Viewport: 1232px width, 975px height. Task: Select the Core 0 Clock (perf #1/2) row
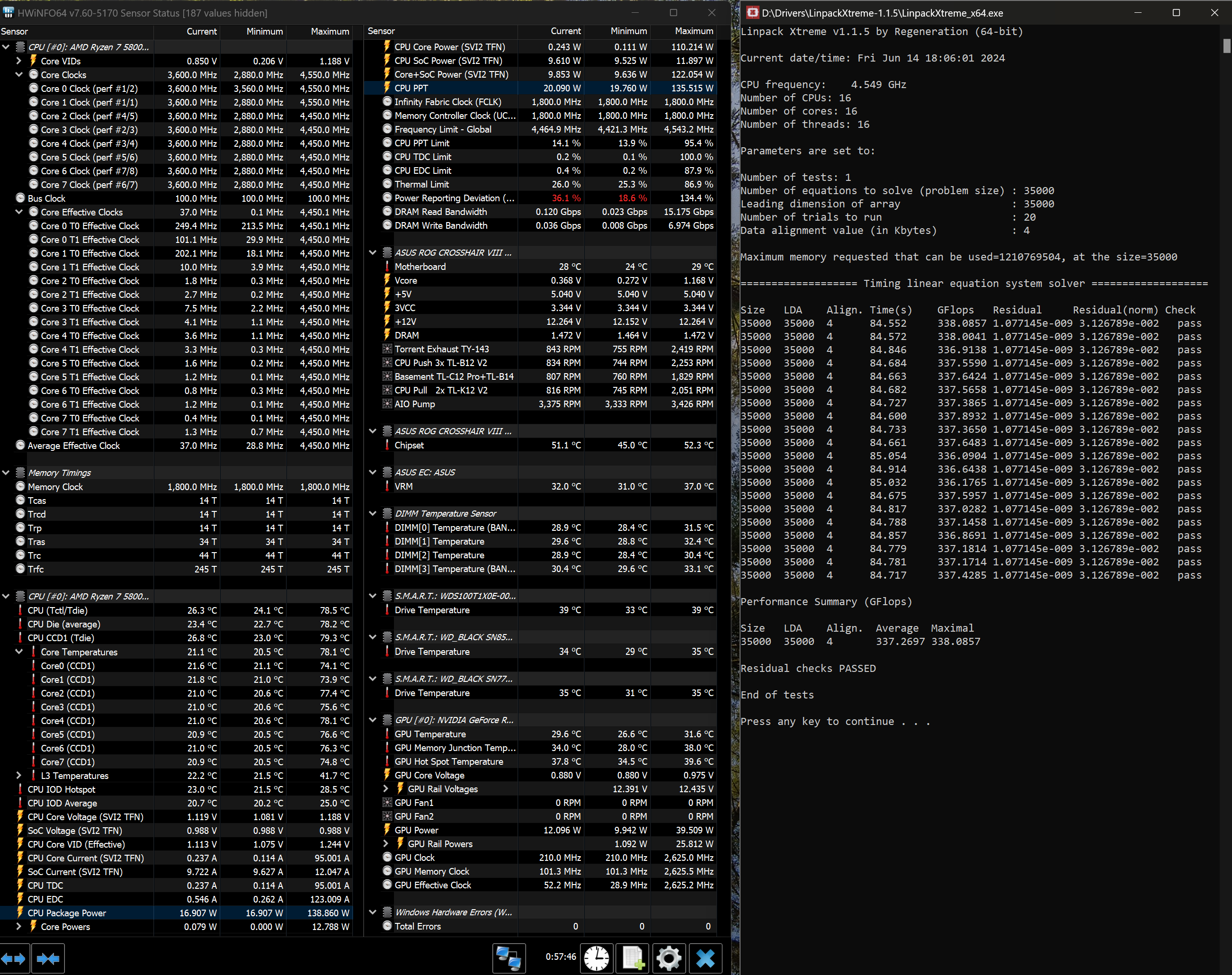pyautogui.click(x=176, y=89)
